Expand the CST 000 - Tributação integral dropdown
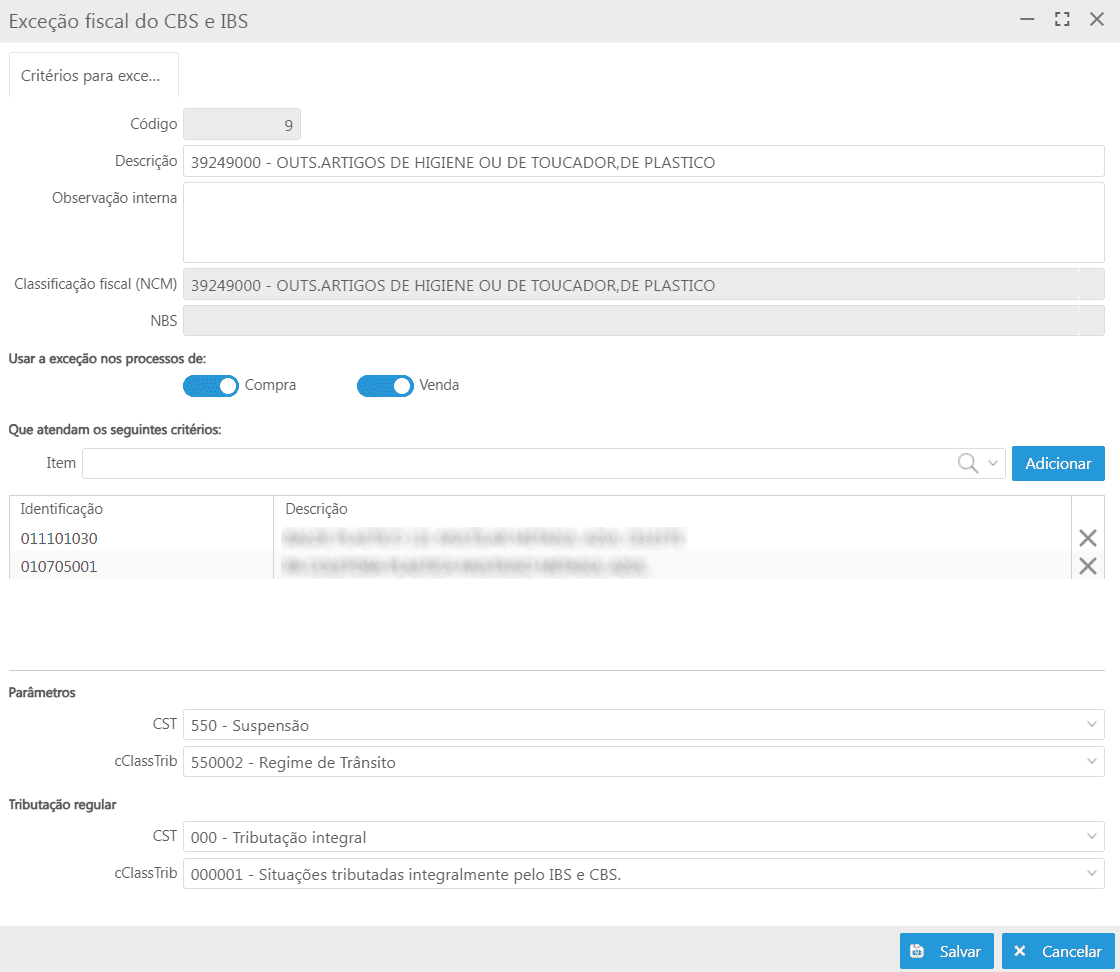The image size is (1120, 972). pos(1090,837)
